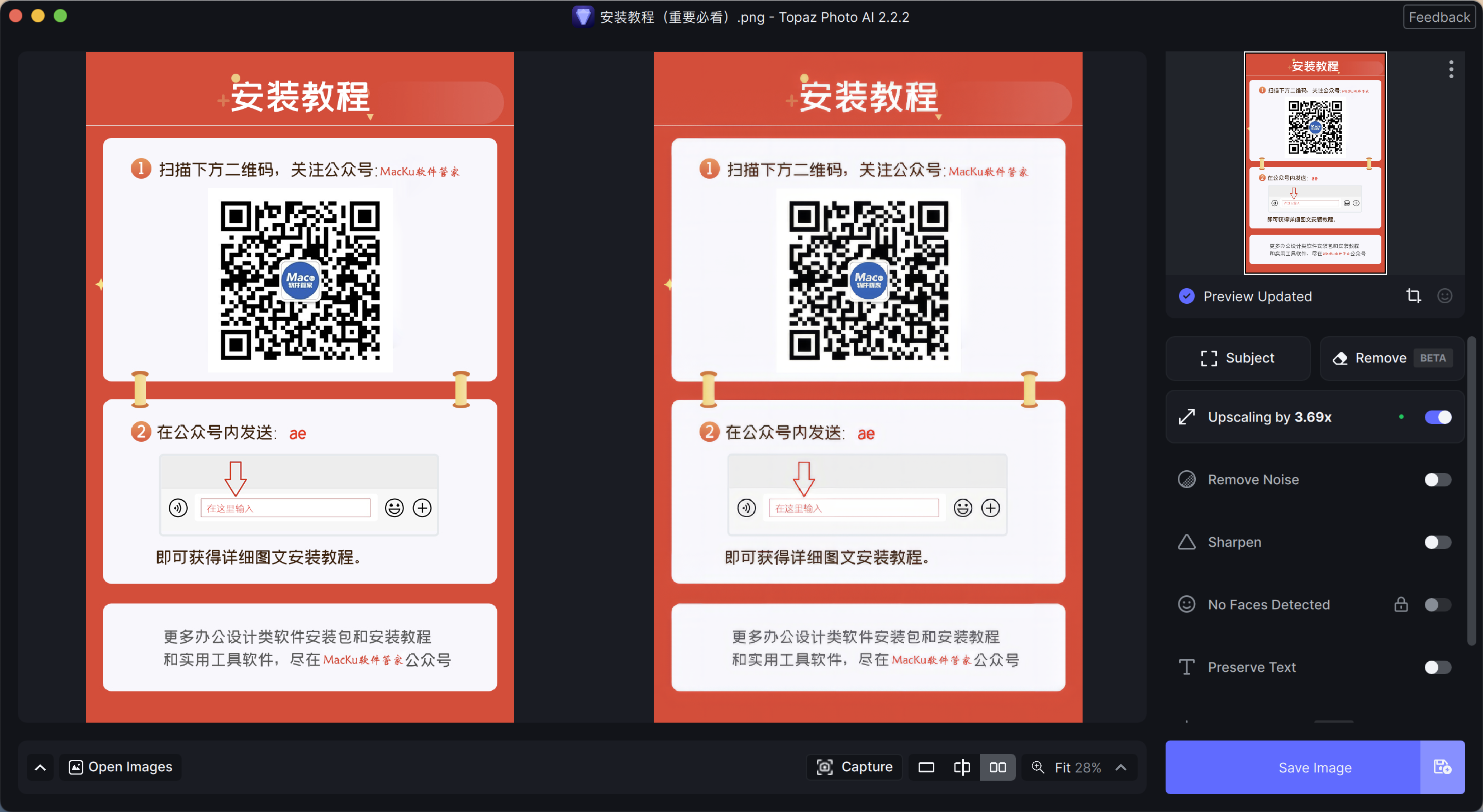This screenshot has height=812, width=1483.
Task: Switch to side-by-side view mode
Action: (997, 767)
